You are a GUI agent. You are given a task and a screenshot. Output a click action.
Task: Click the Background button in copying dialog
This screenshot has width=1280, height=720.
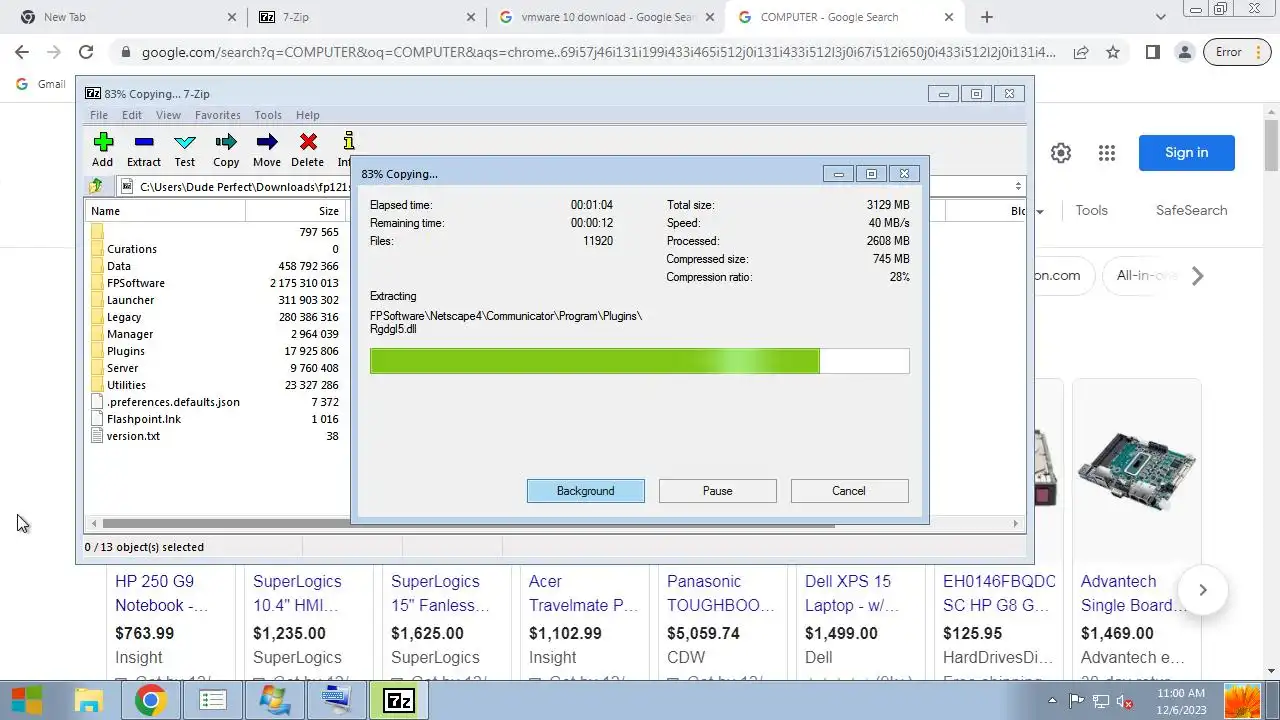click(586, 491)
